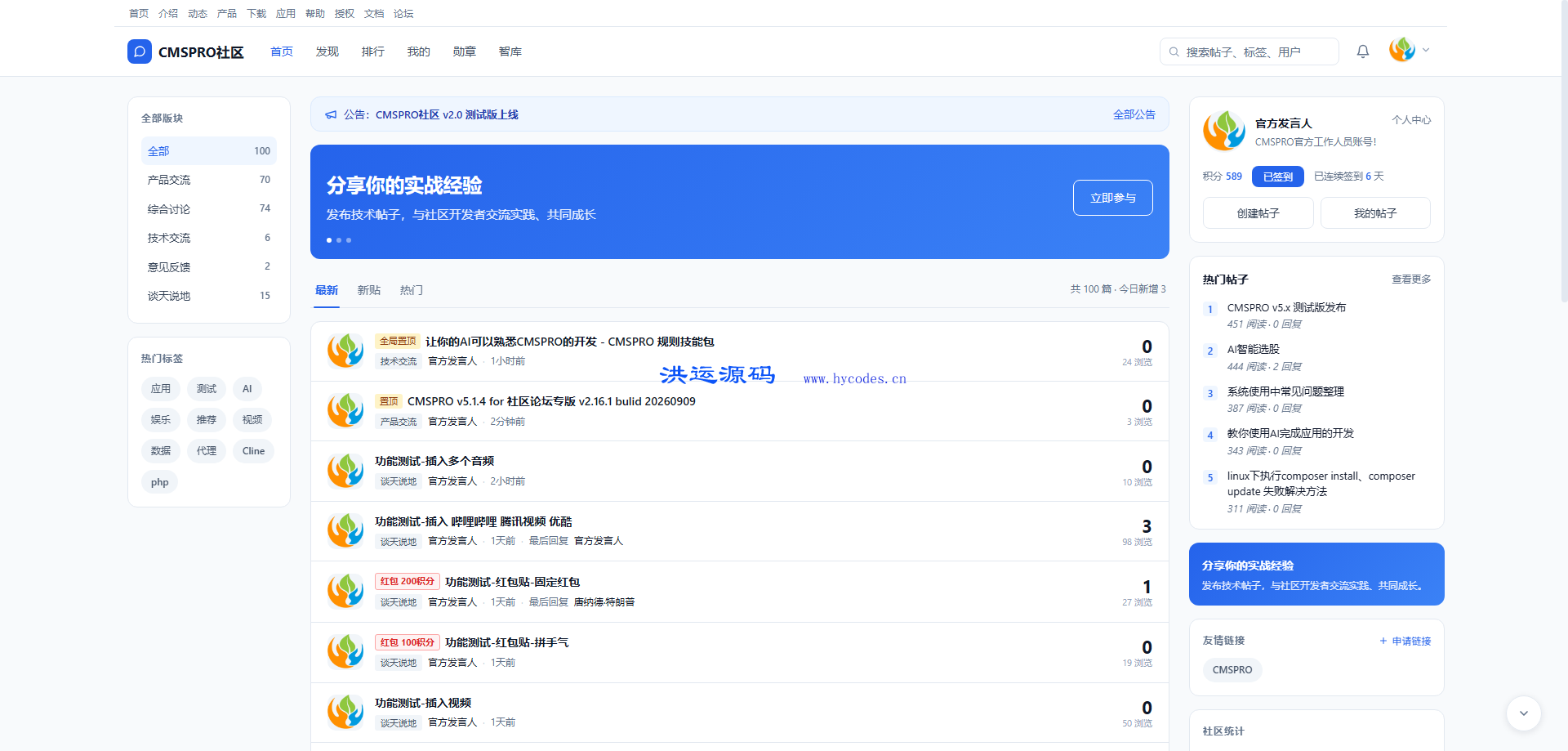
Task: Open 排行 in the community nav
Action: tap(373, 51)
